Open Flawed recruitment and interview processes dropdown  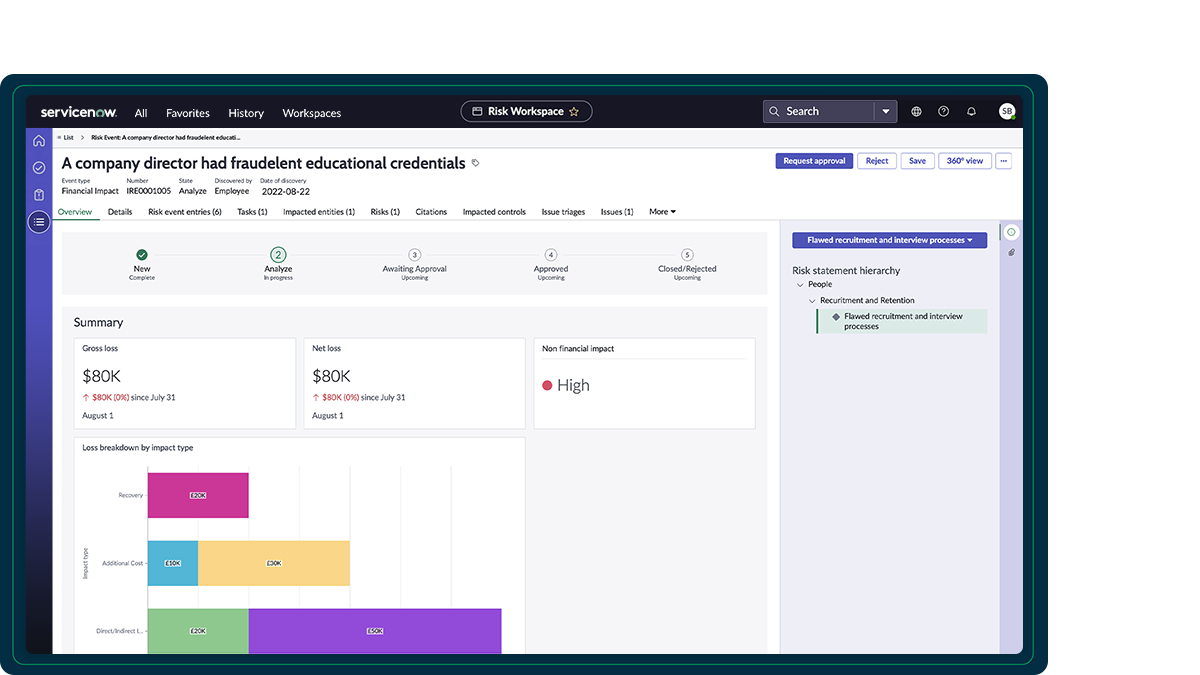click(x=889, y=240)
